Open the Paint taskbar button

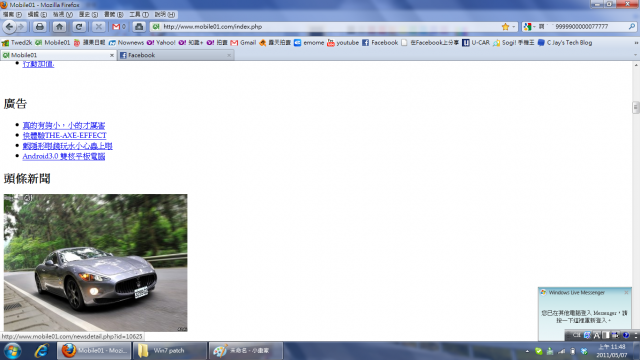(246, 351)
